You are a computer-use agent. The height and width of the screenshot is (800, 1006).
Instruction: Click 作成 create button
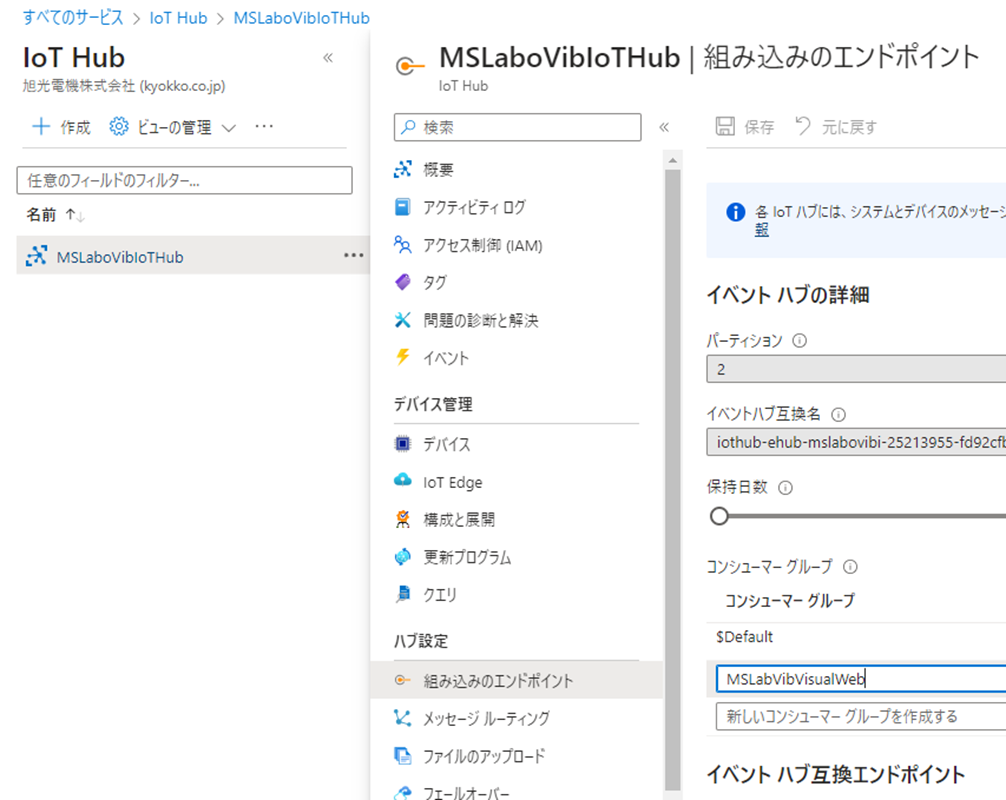point(62,127)
